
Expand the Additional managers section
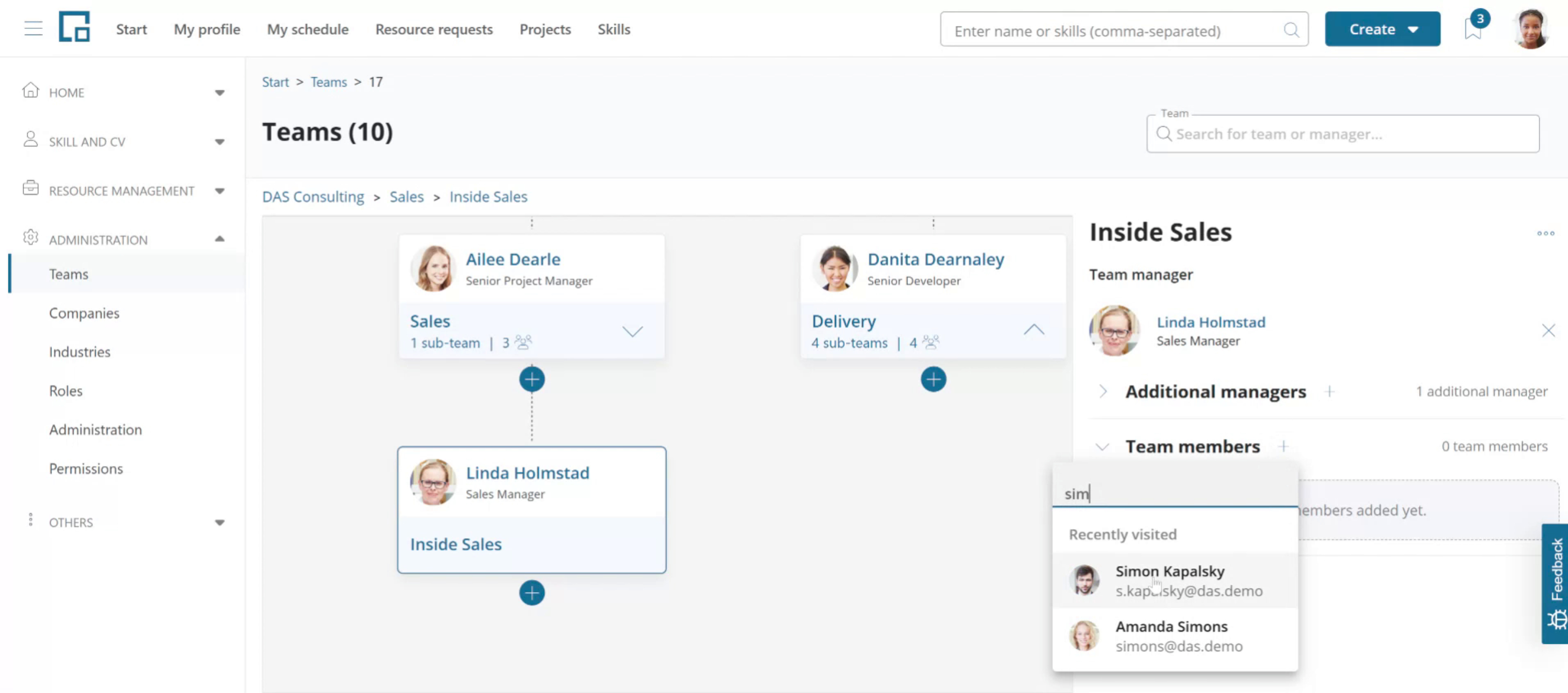[x=1103, y=391]
